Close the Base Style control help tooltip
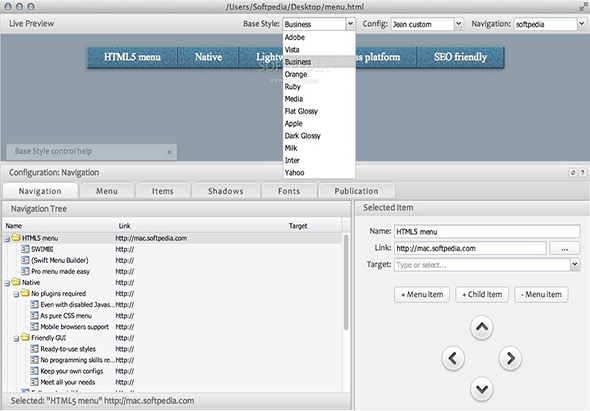This screenshot has height=411, width=590. tap(169, 152)
